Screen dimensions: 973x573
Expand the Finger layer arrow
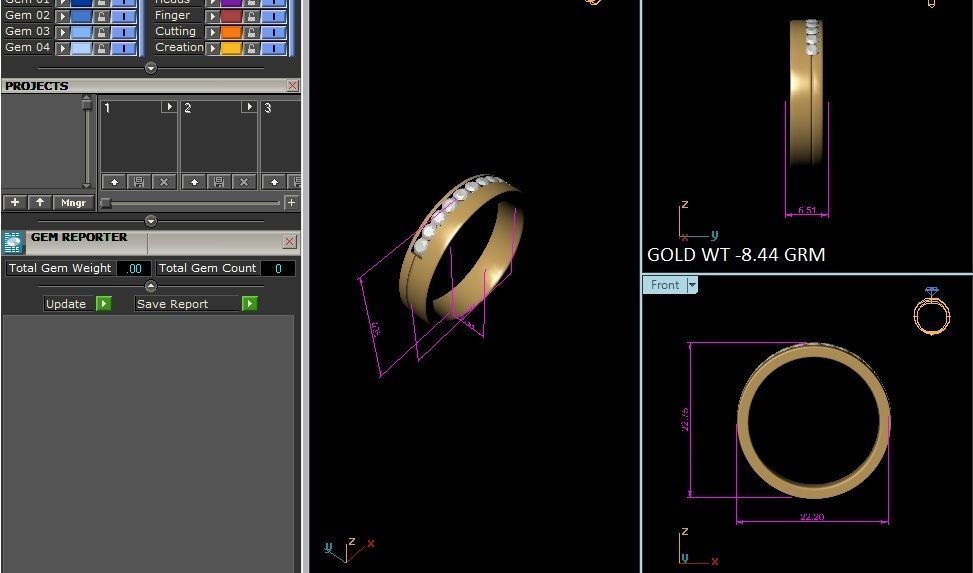click(x=213, y=16)
